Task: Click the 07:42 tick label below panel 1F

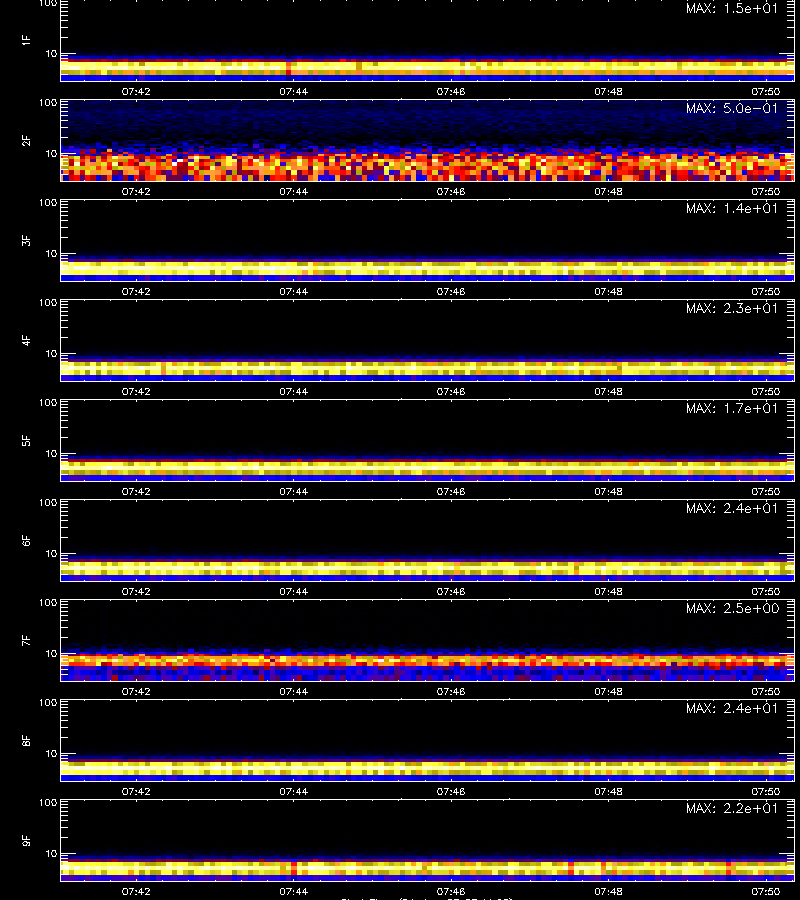Action: [136, 91]
